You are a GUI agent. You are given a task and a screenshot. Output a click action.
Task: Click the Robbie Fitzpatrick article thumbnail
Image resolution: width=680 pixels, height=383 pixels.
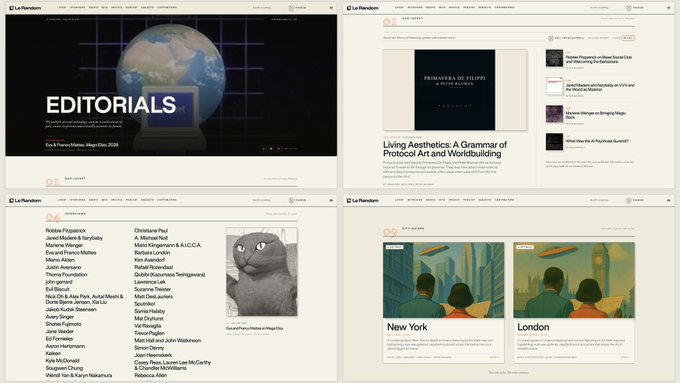[x=554, y=58]
